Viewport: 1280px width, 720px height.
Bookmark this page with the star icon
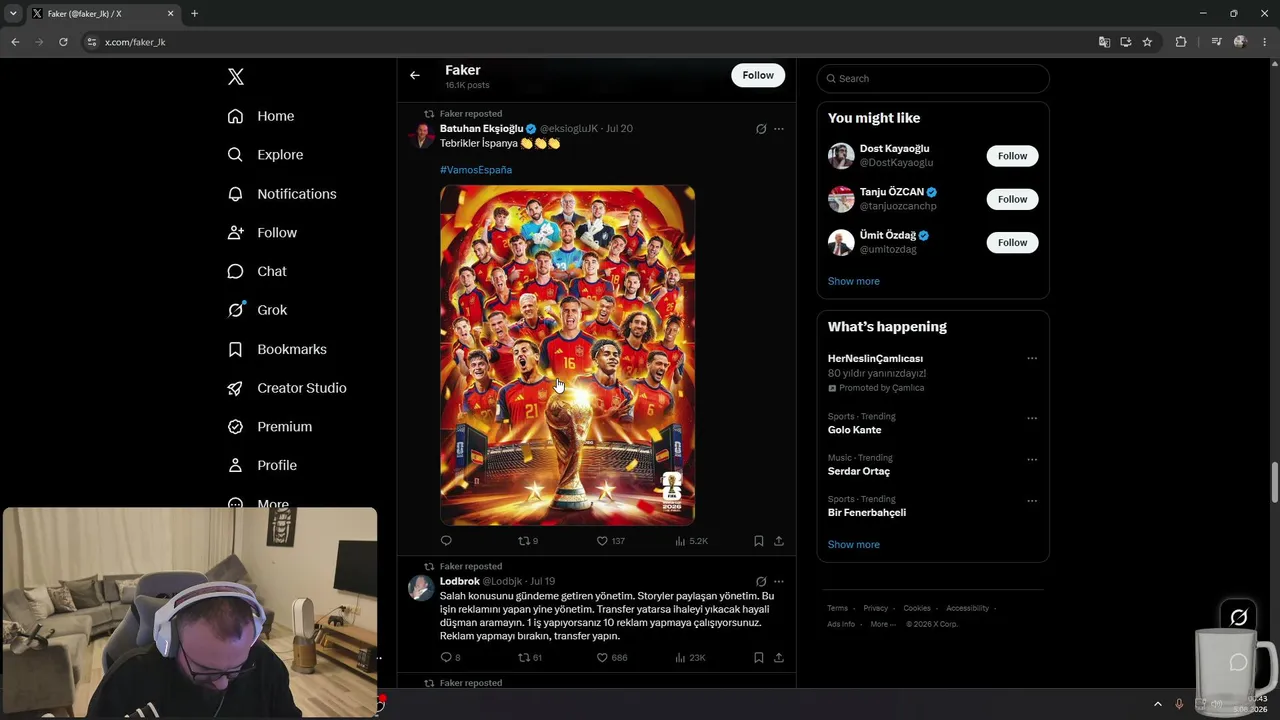point(1147,42)
